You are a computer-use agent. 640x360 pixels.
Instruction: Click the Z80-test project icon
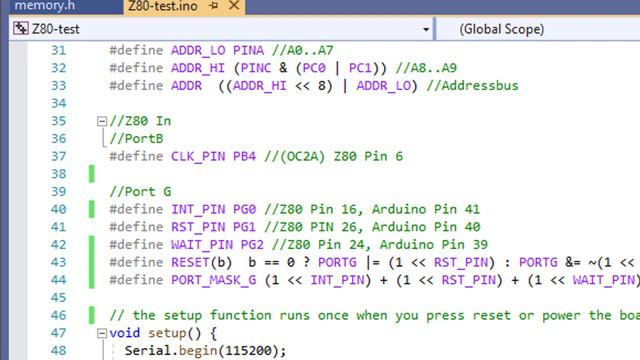(20, 29)
